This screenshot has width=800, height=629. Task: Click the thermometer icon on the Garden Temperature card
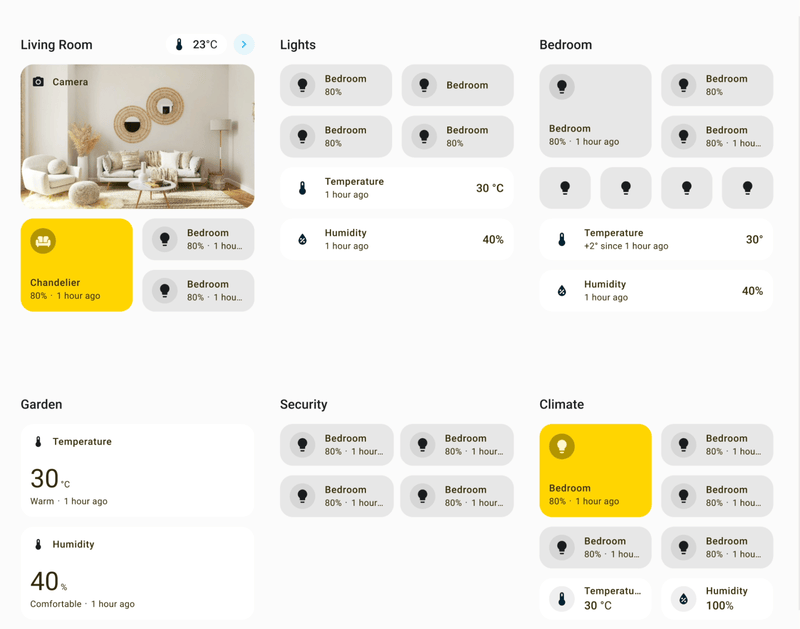(37, 441)
